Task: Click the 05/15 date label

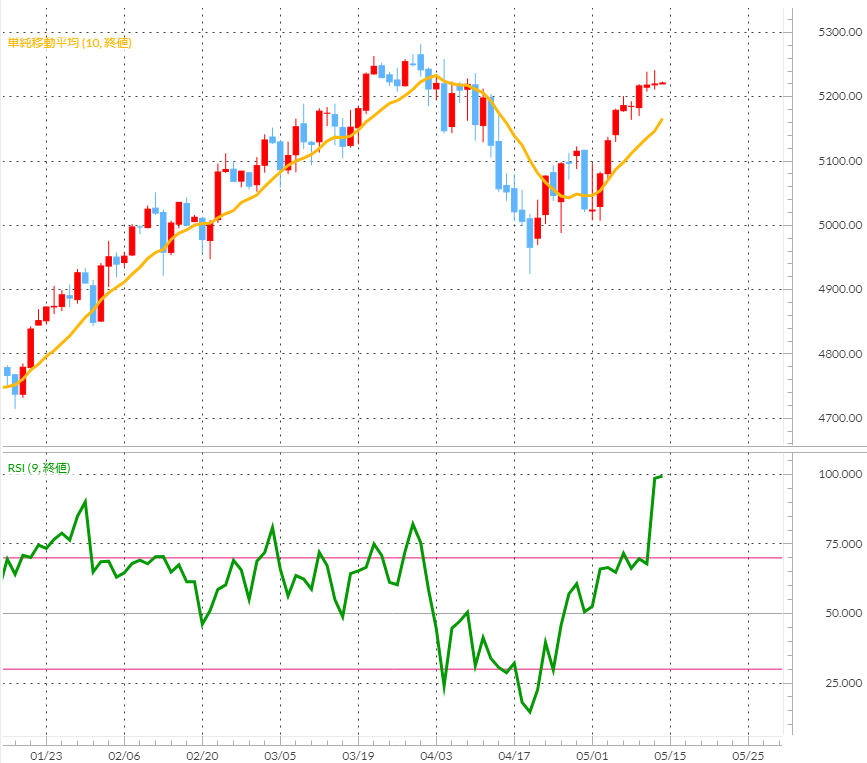Action: (x=670, y=755)
